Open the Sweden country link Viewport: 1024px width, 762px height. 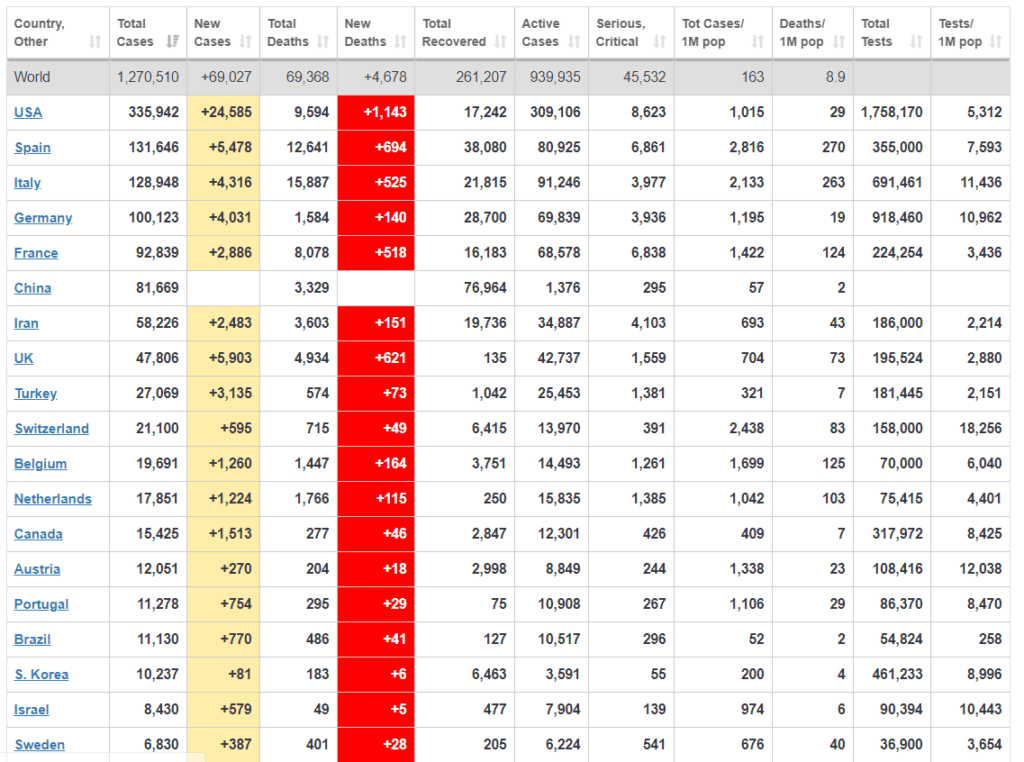[x=39, y=745]
